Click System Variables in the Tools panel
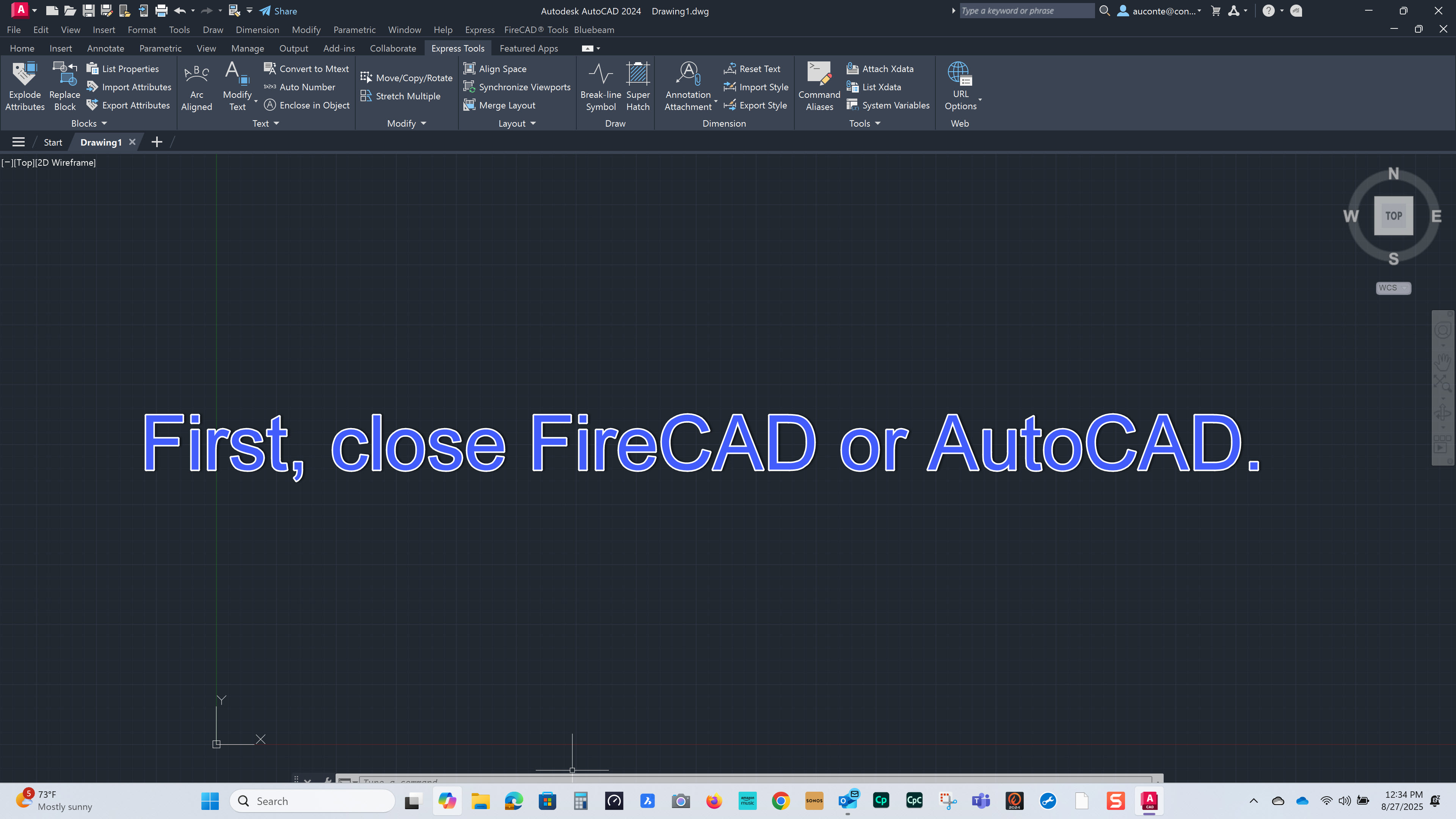The image size is (1456, 819). (x=888, y=105)
